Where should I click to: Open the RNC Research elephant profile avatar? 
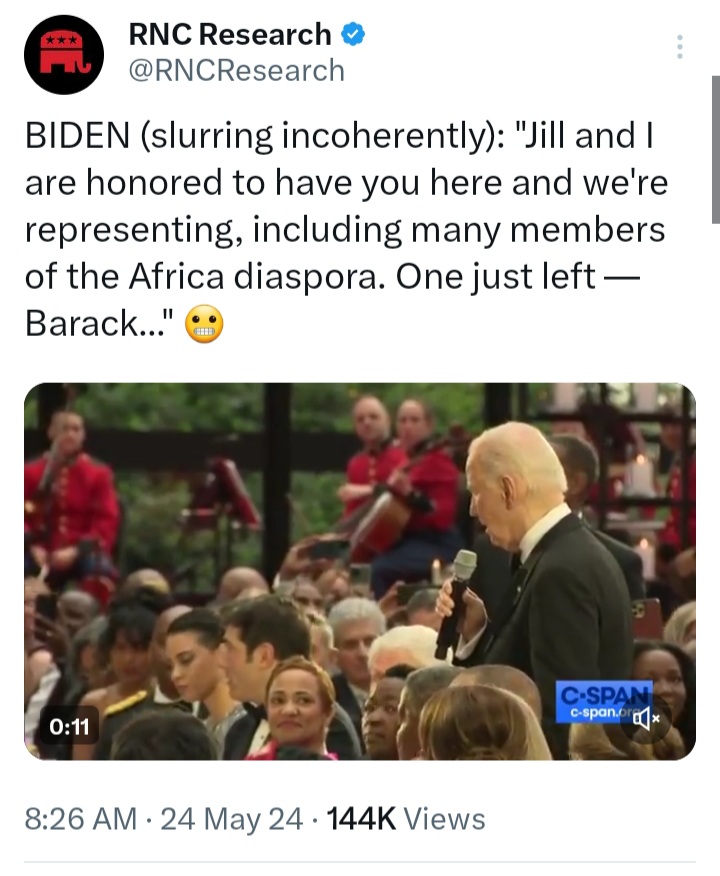pos(64,54)
